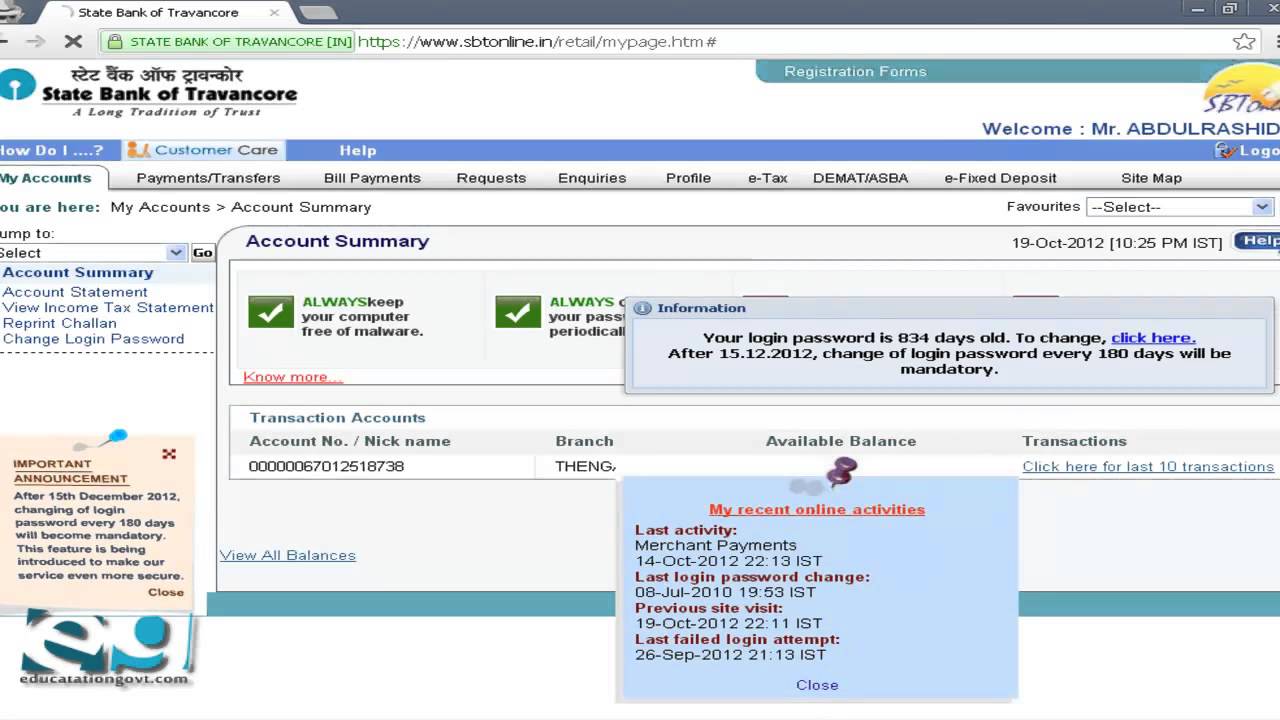Click the Help button beside date
This screenshot has height=720, width=1280.
coord(1258,241)
